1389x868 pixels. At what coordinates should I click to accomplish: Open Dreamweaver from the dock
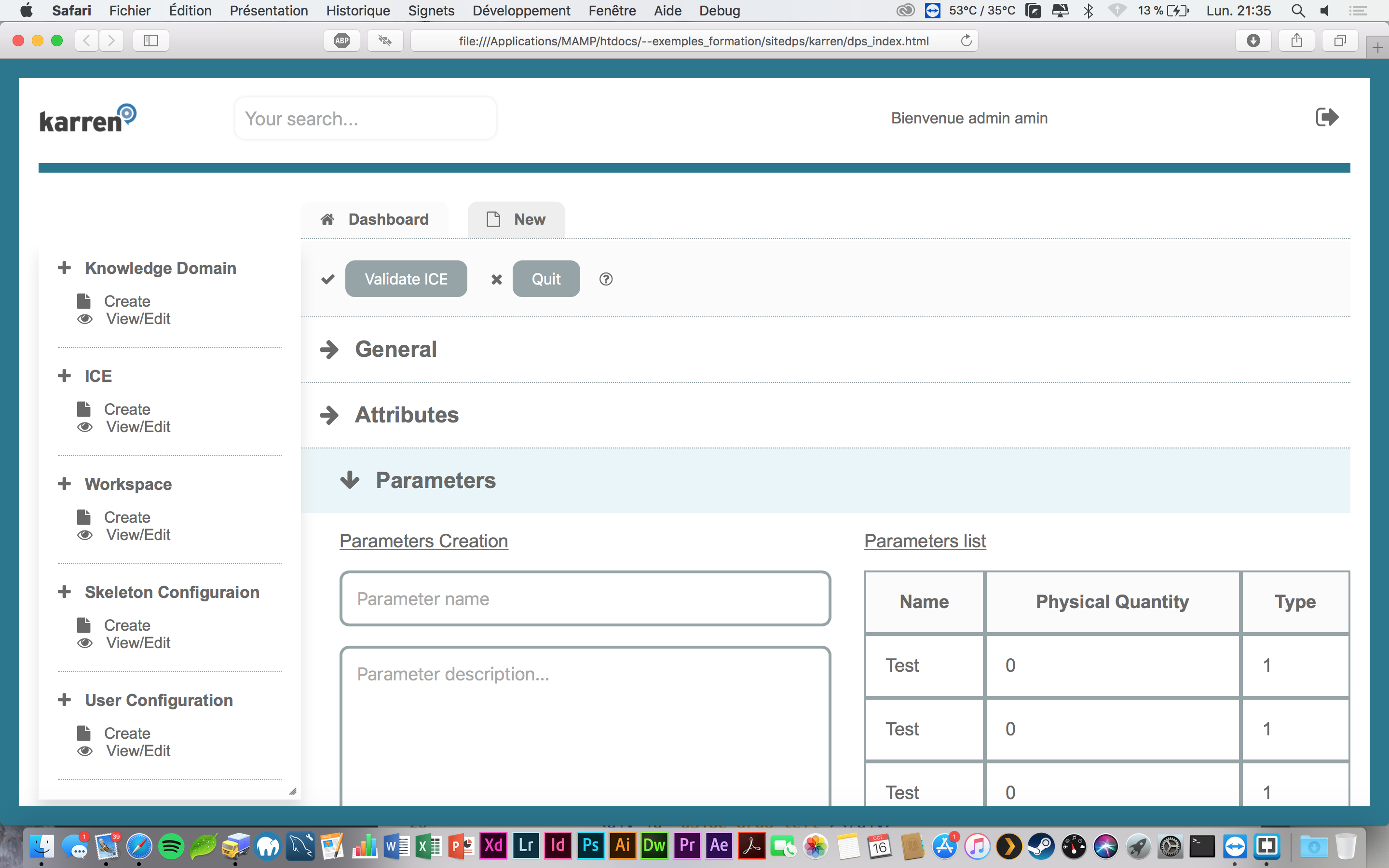(654, 846)
